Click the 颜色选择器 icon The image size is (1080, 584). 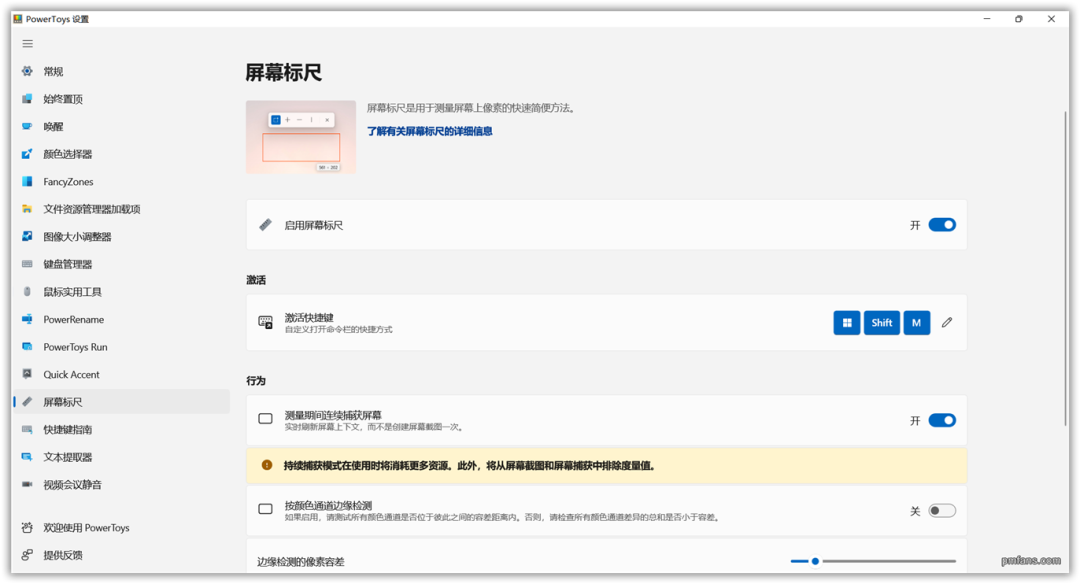tap(27, 154)
